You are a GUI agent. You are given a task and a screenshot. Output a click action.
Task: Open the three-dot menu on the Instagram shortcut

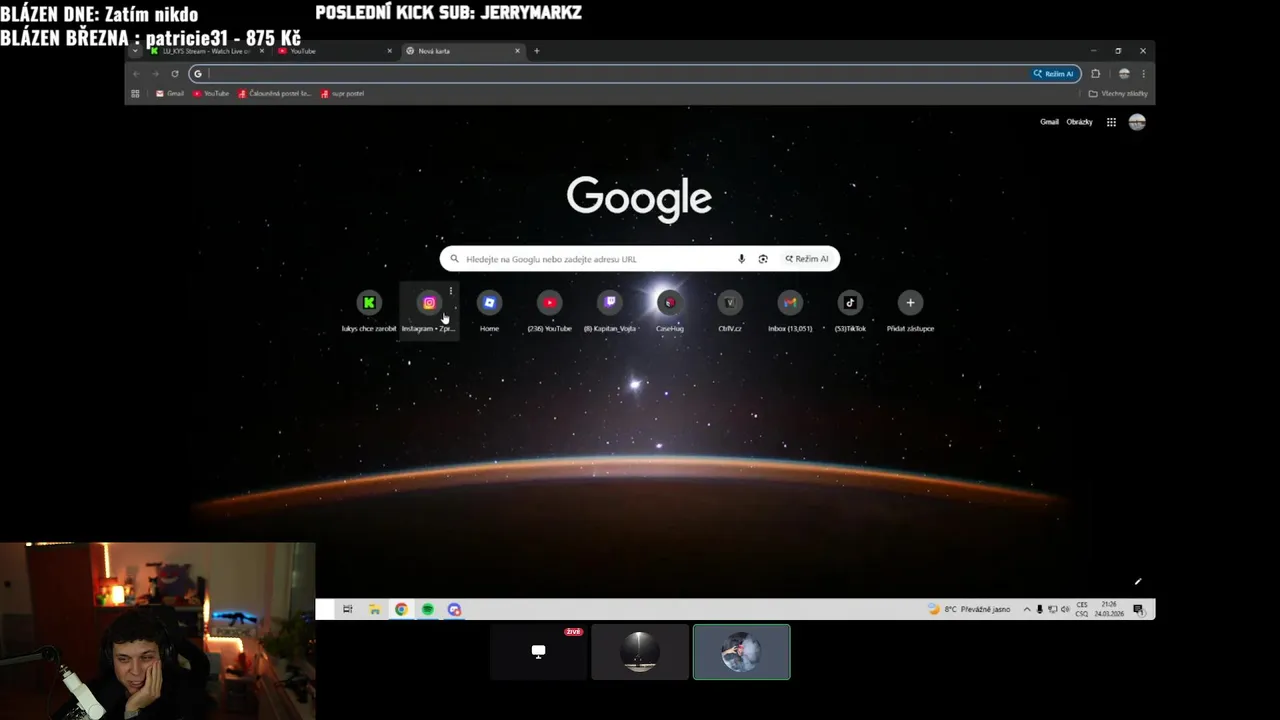(451, 291)
